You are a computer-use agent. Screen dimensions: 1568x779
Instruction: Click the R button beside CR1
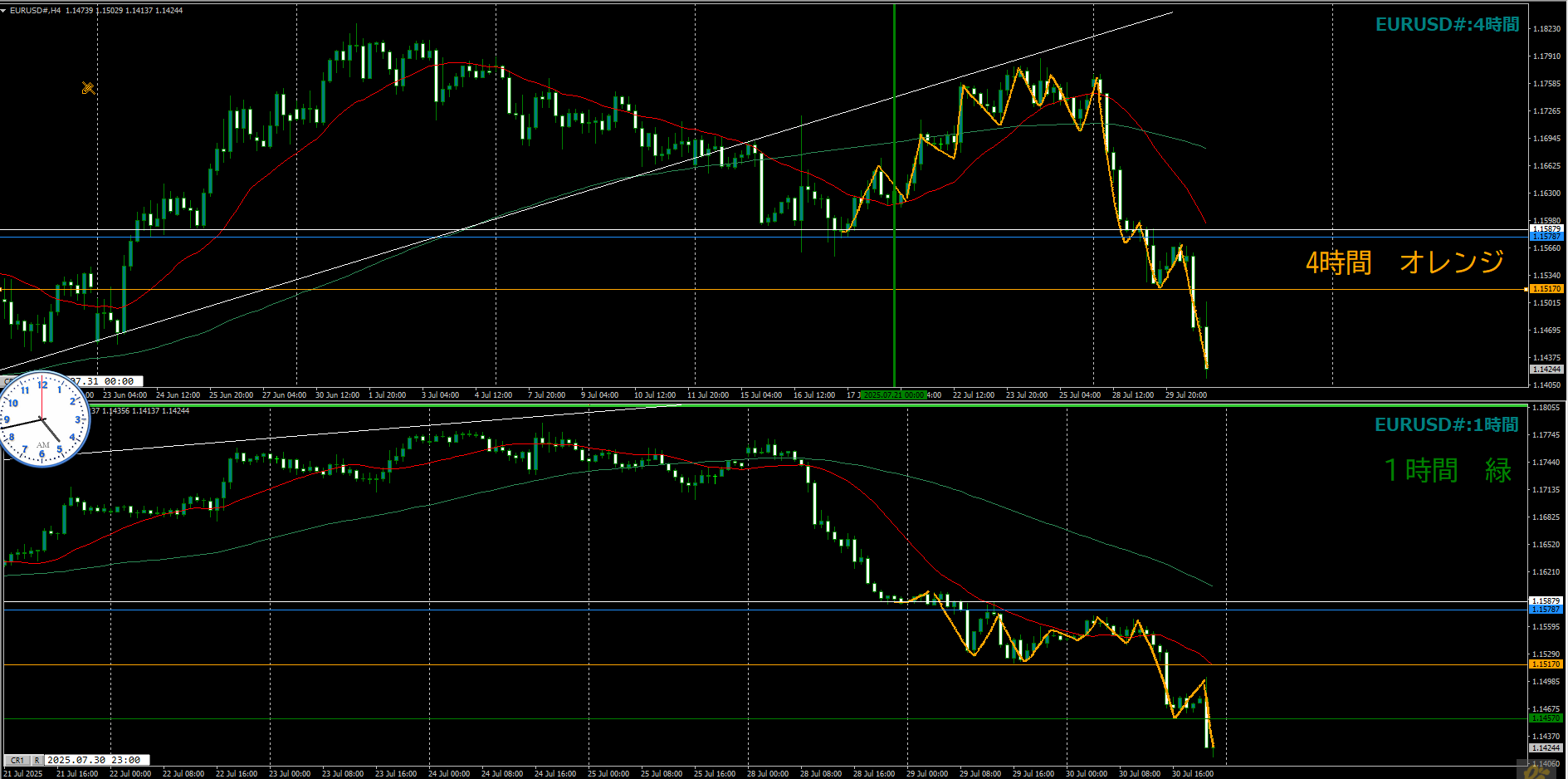37,760
